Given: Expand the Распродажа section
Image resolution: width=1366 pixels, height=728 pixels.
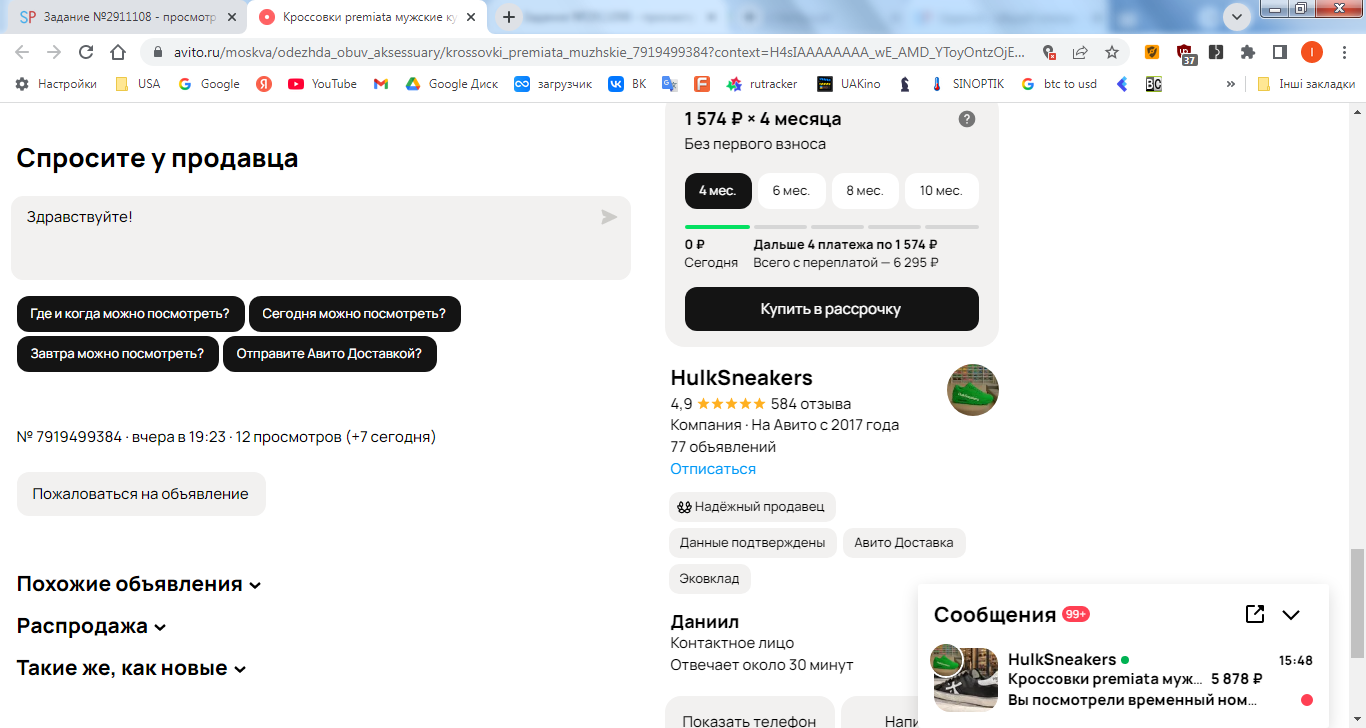Looking at the screenshot, I should point(92,626).
